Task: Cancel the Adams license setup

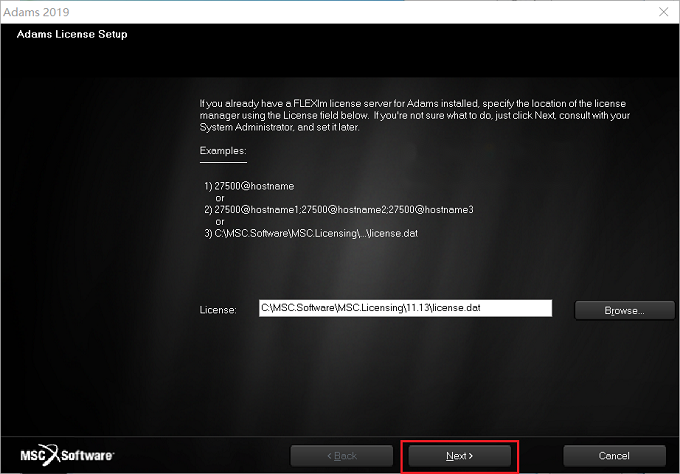Action: (614, 456)
